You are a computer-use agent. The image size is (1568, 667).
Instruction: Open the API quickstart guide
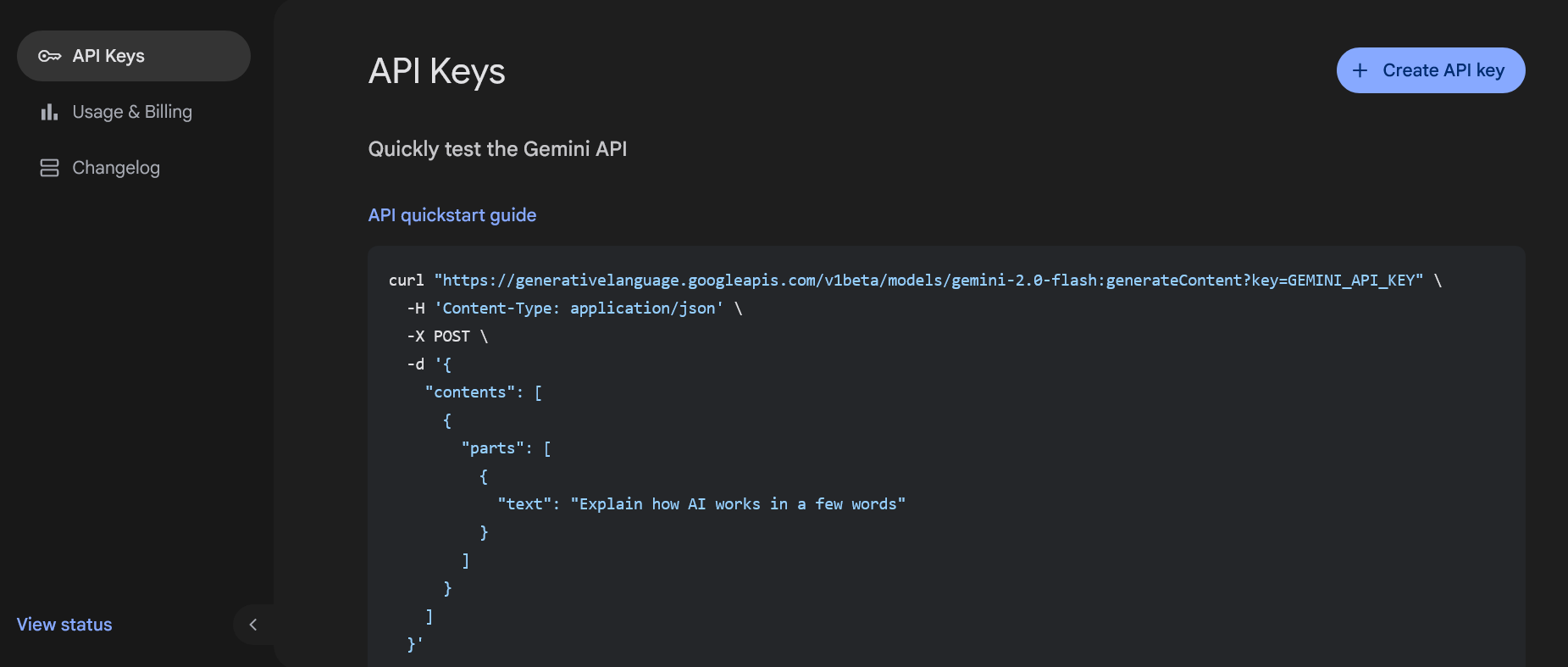click(x=452, y=214)
